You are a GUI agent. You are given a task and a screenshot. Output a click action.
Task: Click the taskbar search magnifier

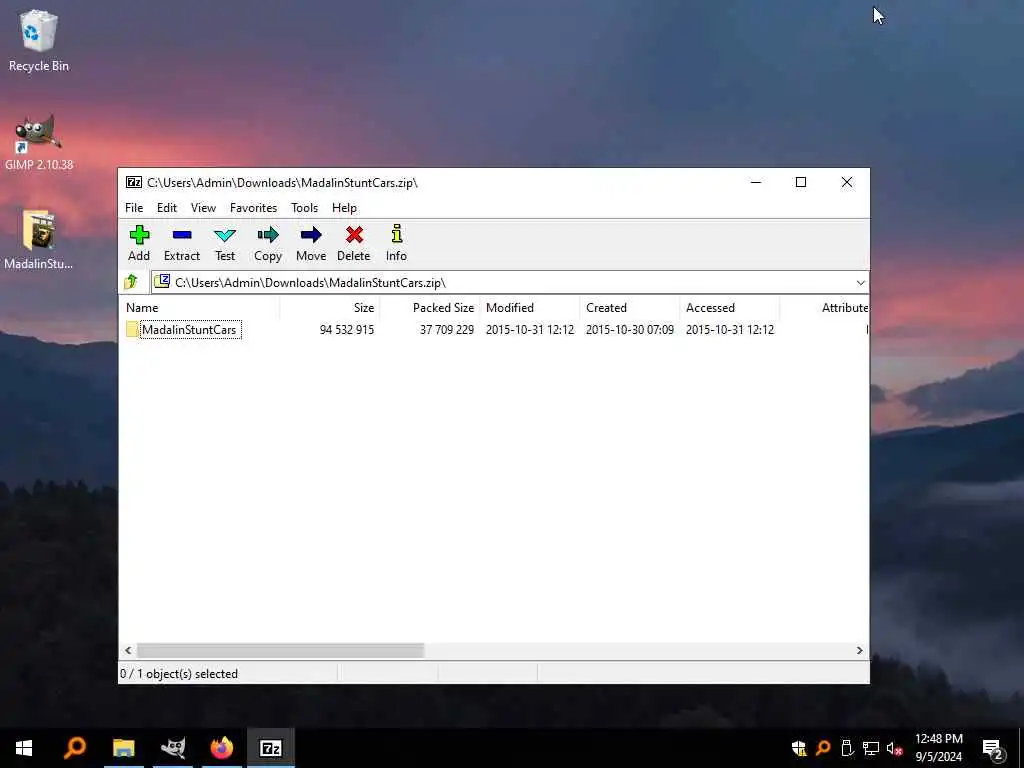74,748
